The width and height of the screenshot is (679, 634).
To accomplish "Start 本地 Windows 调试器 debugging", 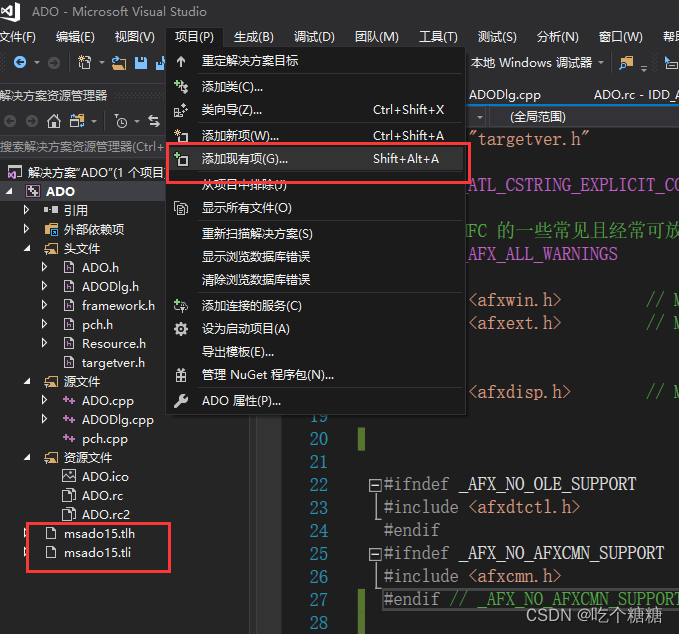I will tap(531, 63).
